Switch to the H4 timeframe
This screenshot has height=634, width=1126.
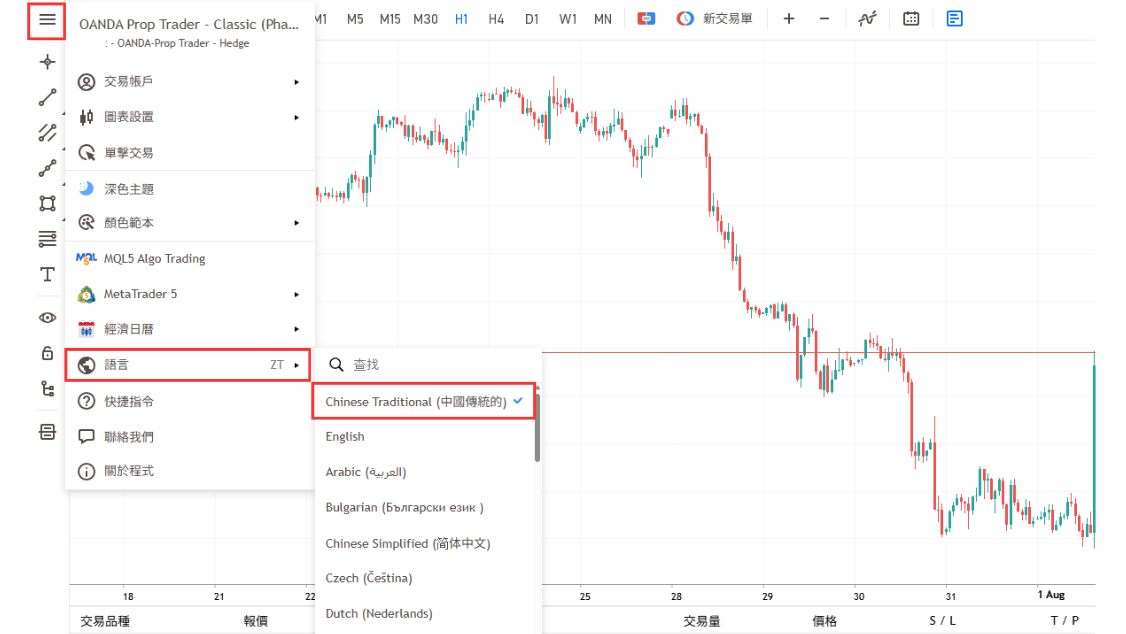tap(496, 18)
